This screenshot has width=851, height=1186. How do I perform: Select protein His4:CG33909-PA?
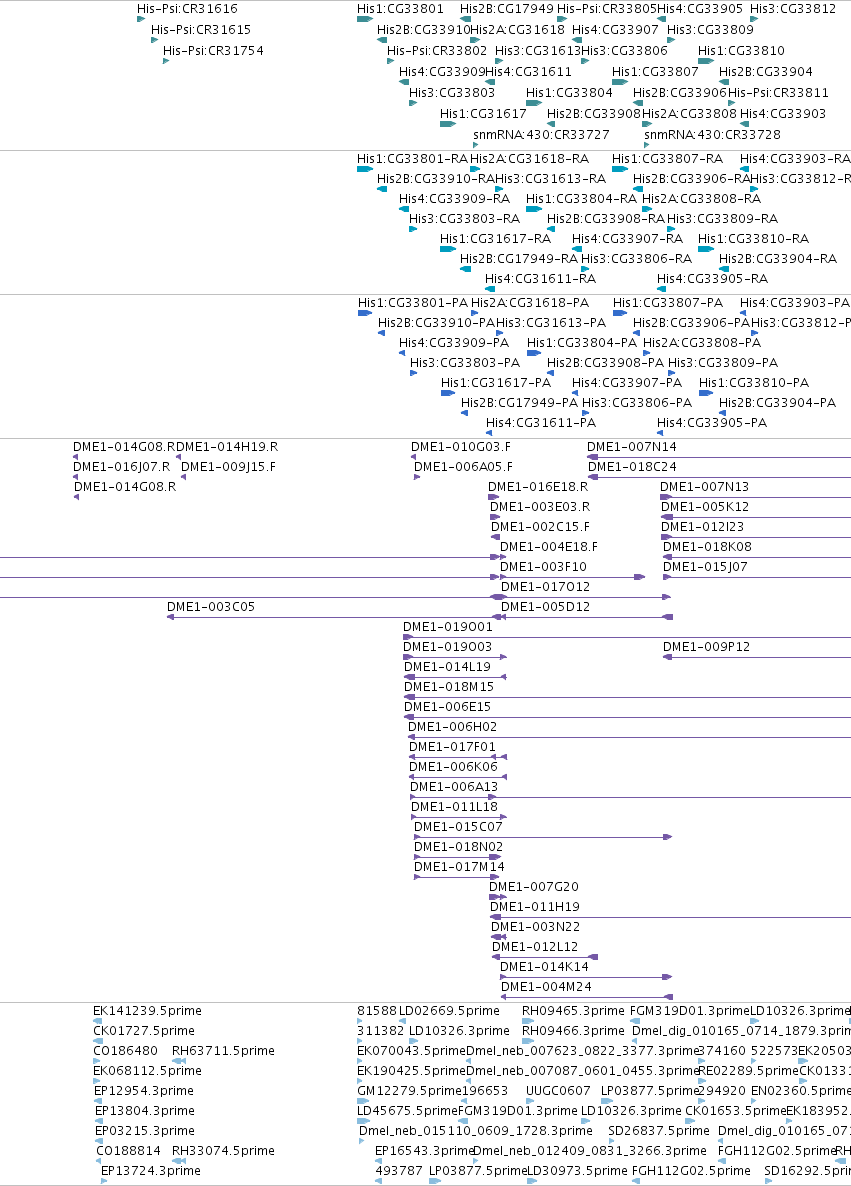[454, 343]
